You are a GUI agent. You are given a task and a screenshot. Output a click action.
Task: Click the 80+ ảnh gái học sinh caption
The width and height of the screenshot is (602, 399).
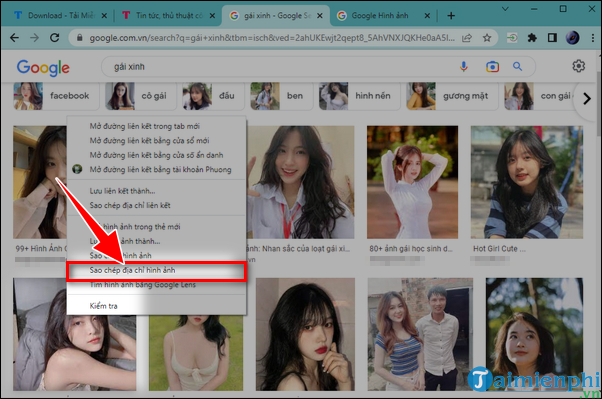(x=411, y=248)
